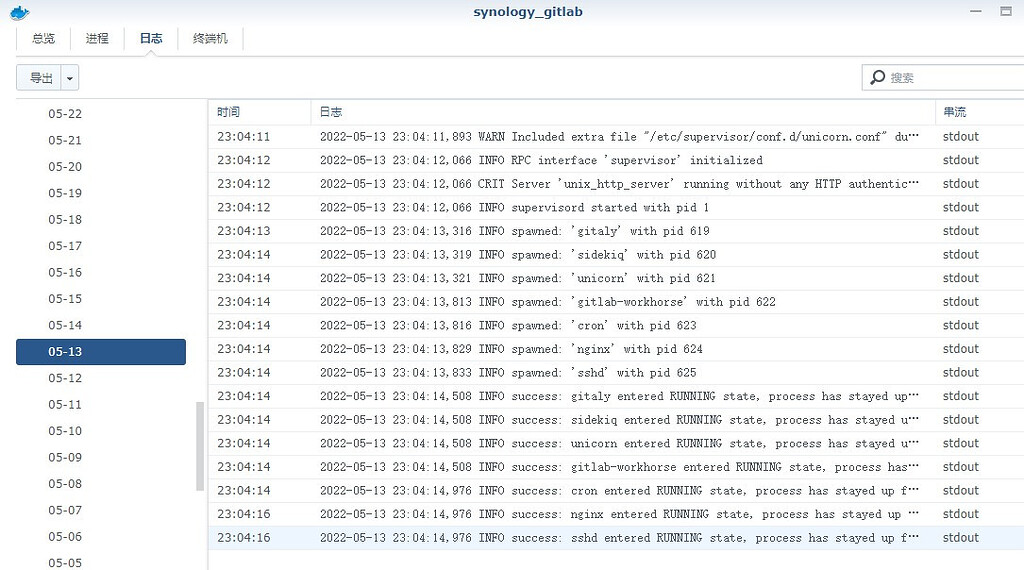
Task: Select the WARN unicorn.conf log row
Action: (616, 136)
